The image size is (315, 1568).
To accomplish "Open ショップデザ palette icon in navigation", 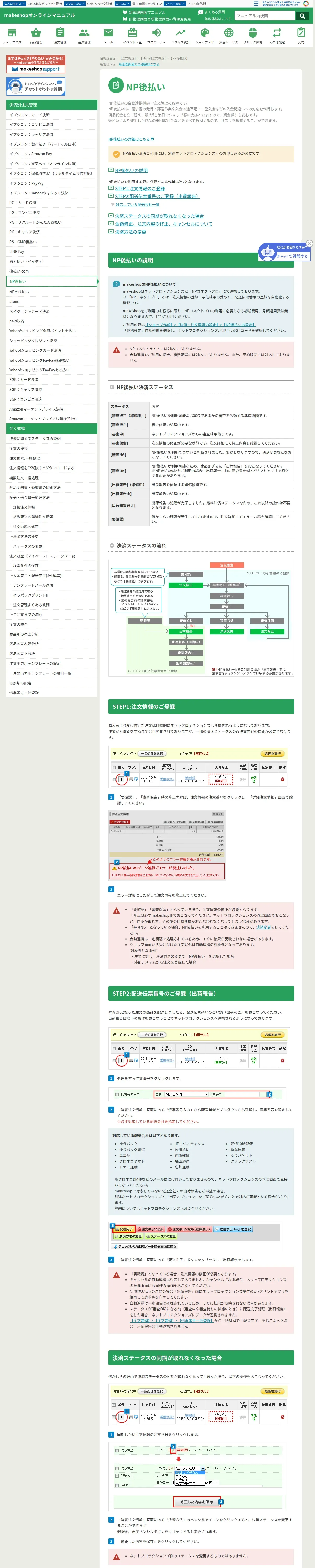I will pyautogui.click(x=204, y=32).
